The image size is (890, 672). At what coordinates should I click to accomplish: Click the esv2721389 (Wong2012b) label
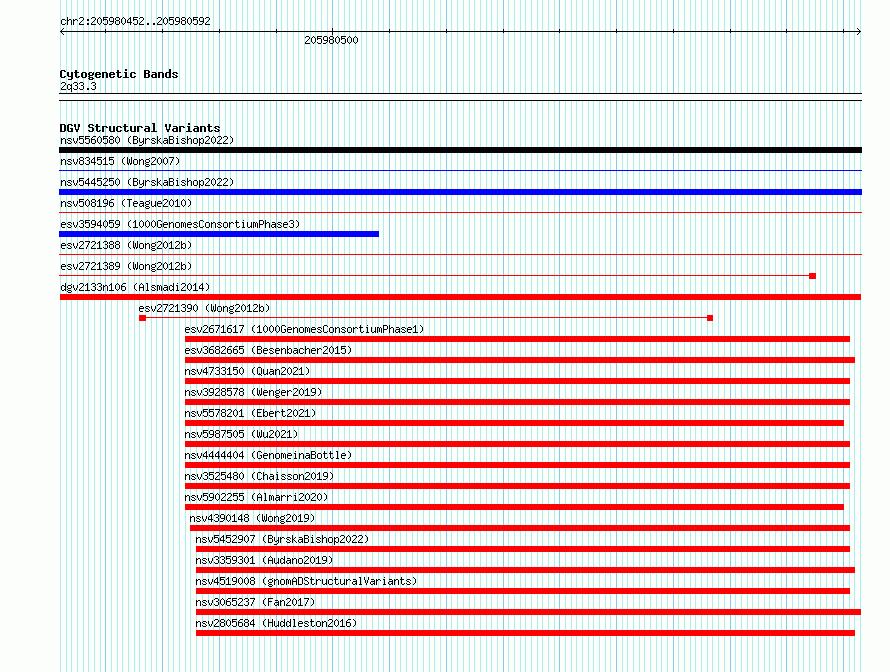coord(126,266)
